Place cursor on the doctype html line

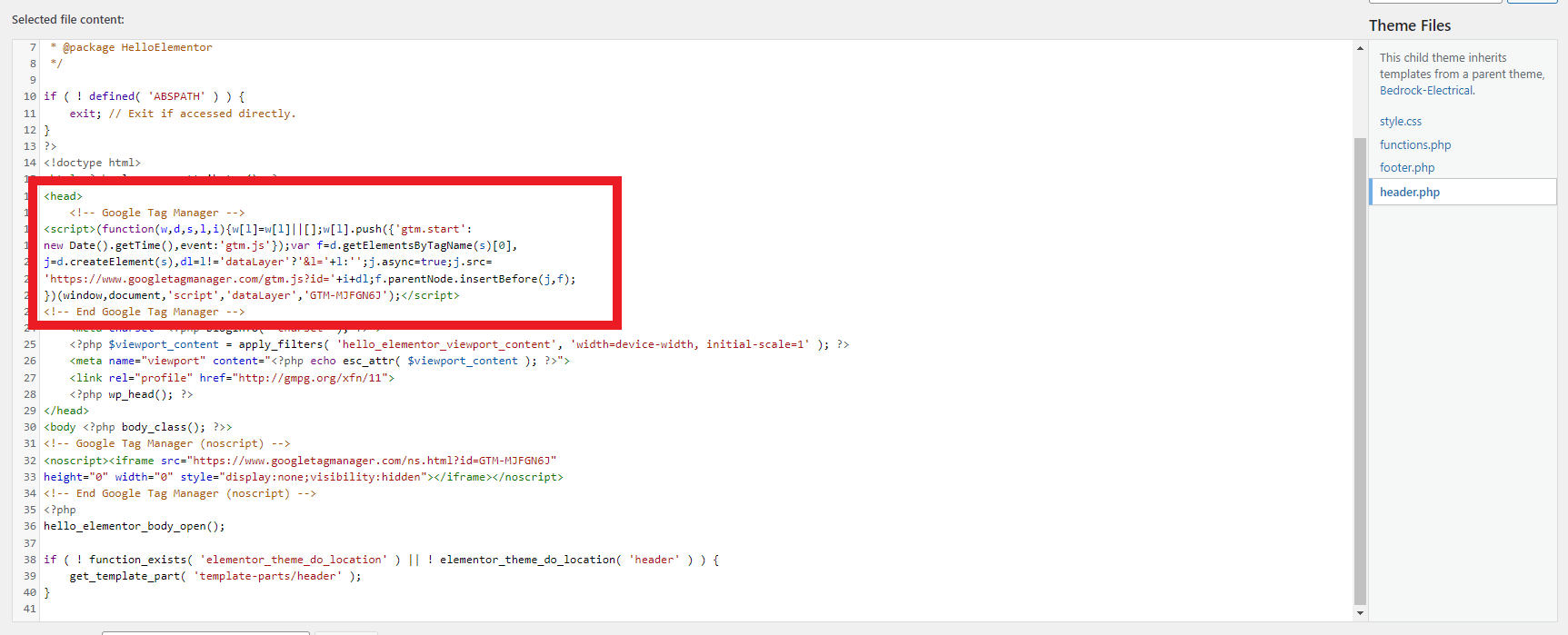[92, 164]
